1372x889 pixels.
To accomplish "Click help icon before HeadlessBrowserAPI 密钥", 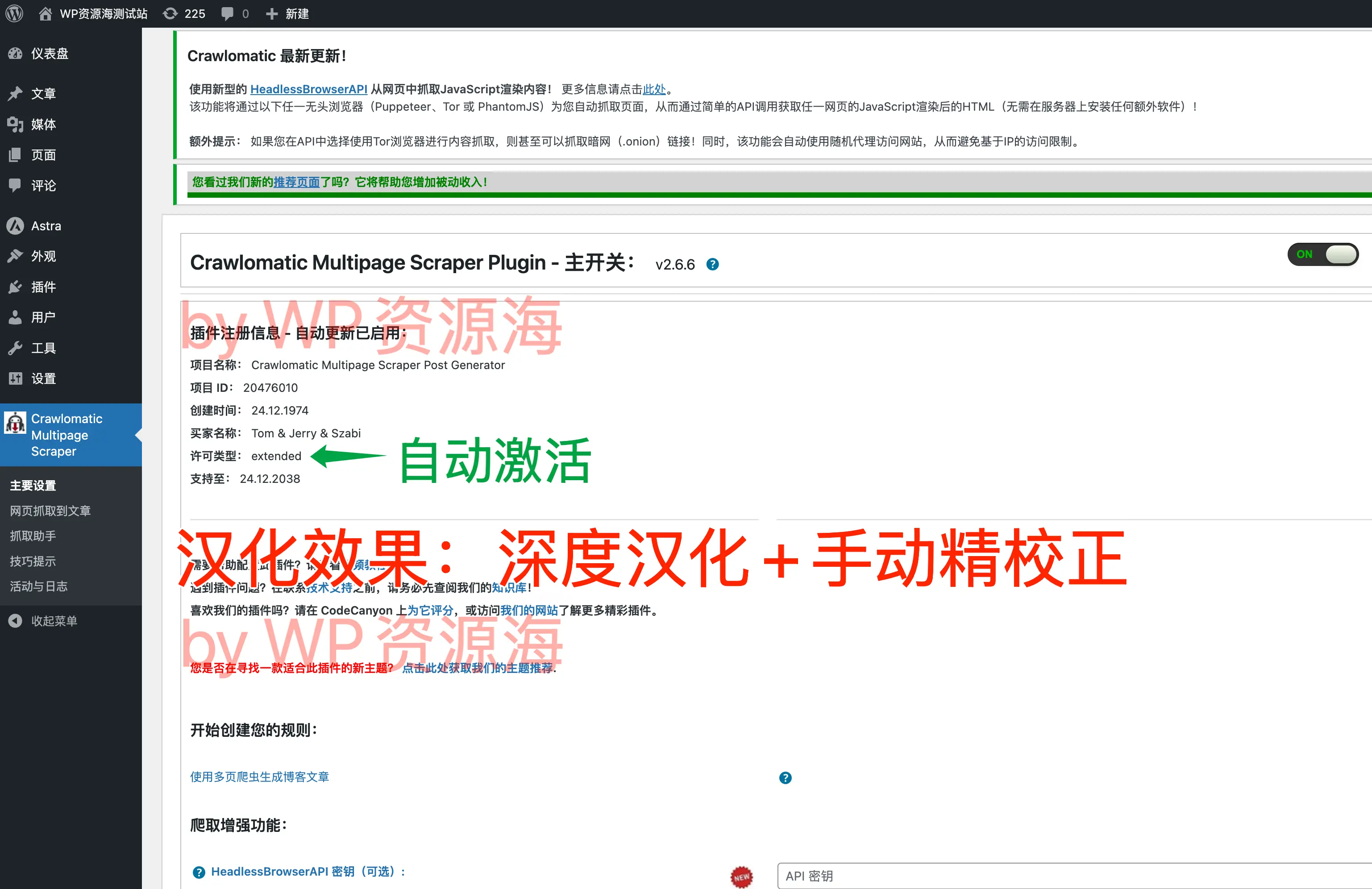I will (198, 872).
